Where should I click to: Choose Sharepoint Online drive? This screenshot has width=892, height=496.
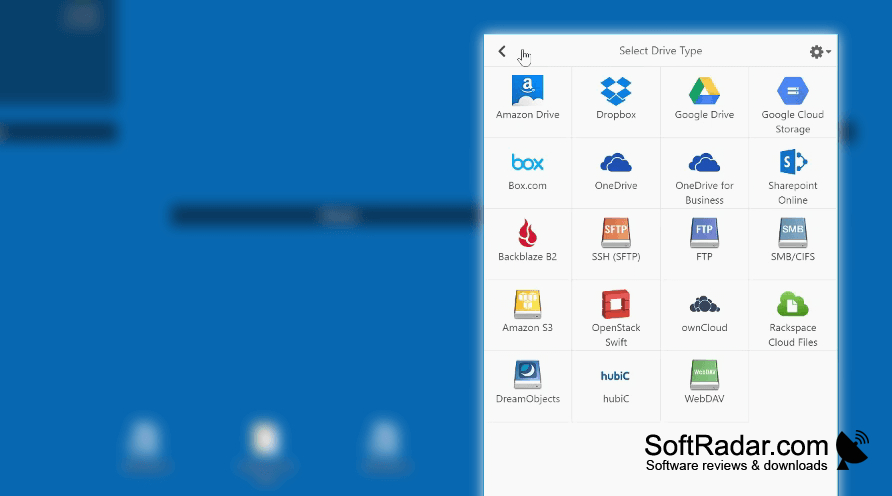pos(792,173)
